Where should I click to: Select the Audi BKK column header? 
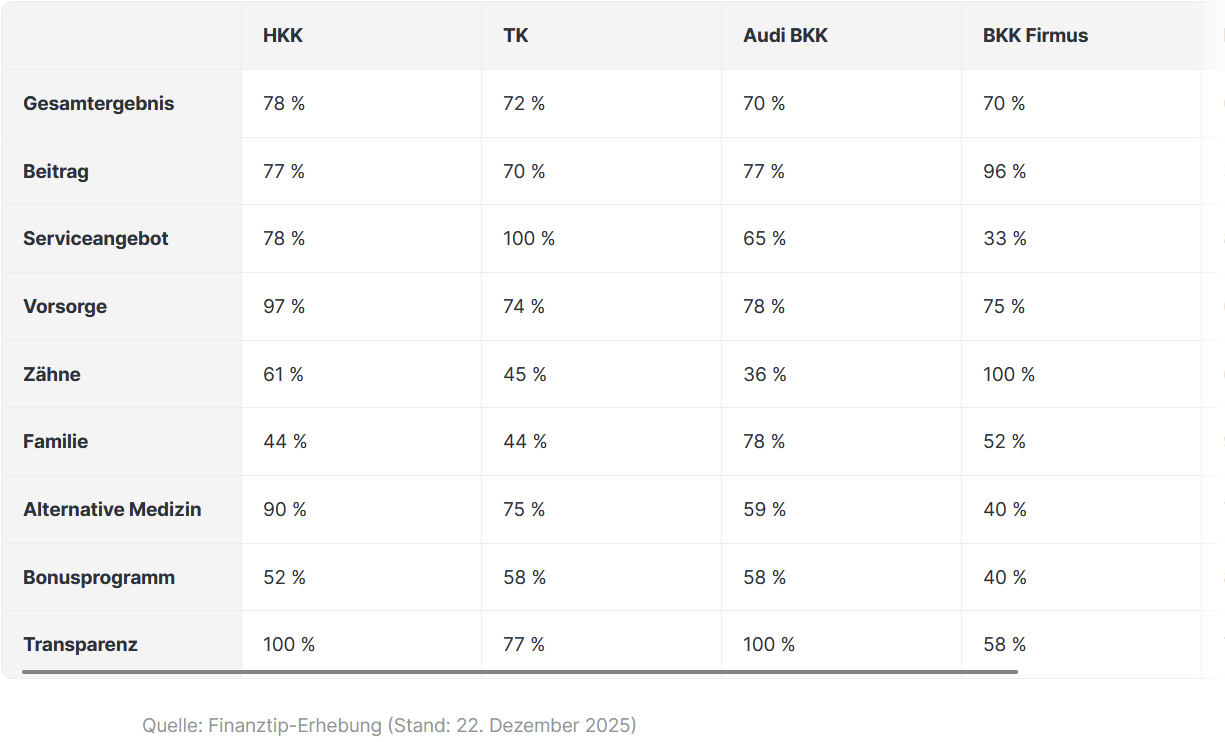[x=785, y=36]
